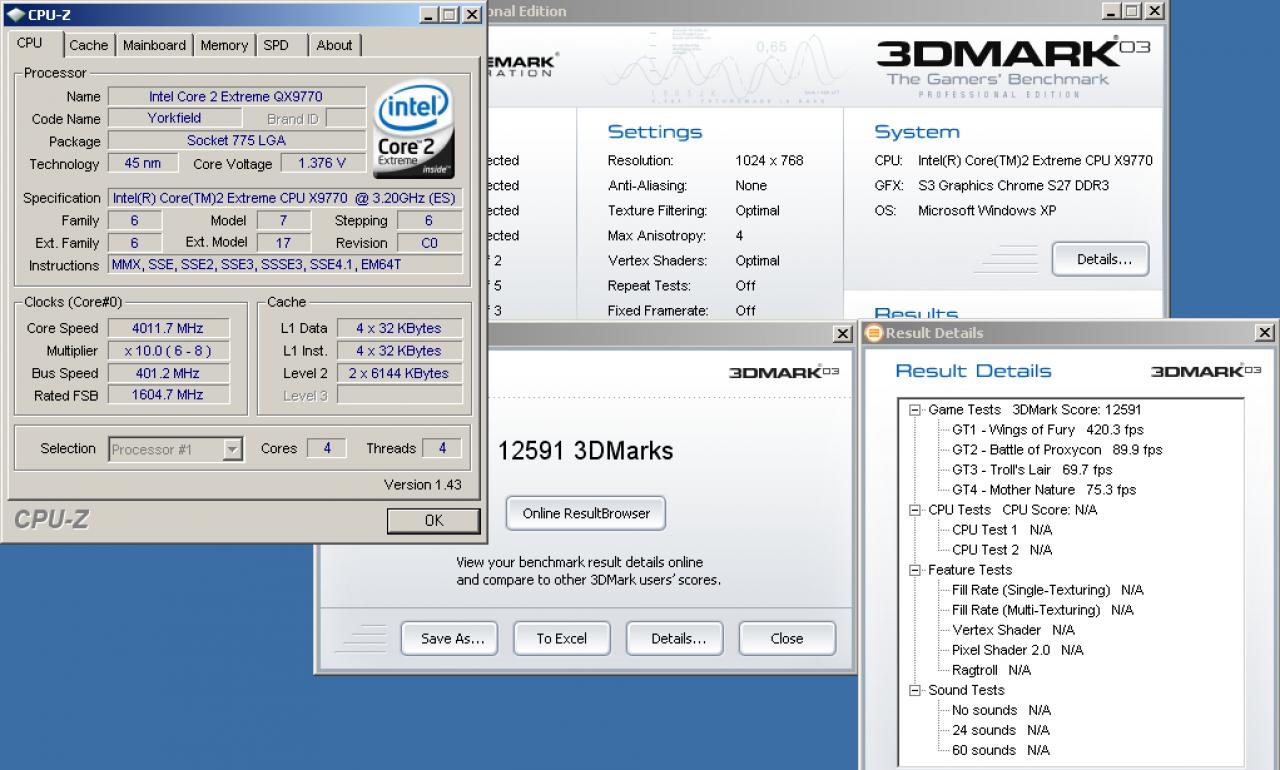Image resolution: width=1280 pixels, height=770 pixels.
Task: Click the Level 2 cache value
Action: coord(399,373)
